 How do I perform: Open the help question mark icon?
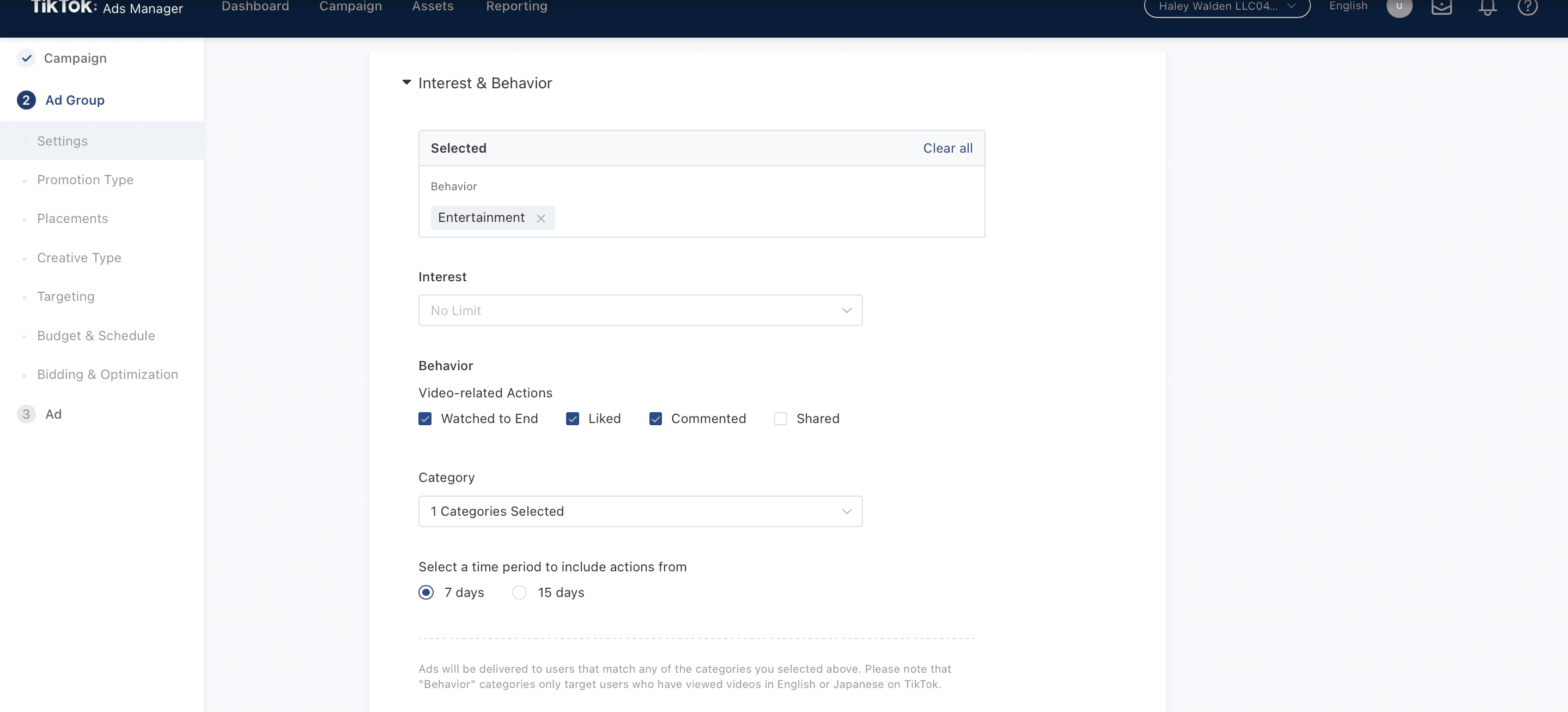click(1527, 7)
